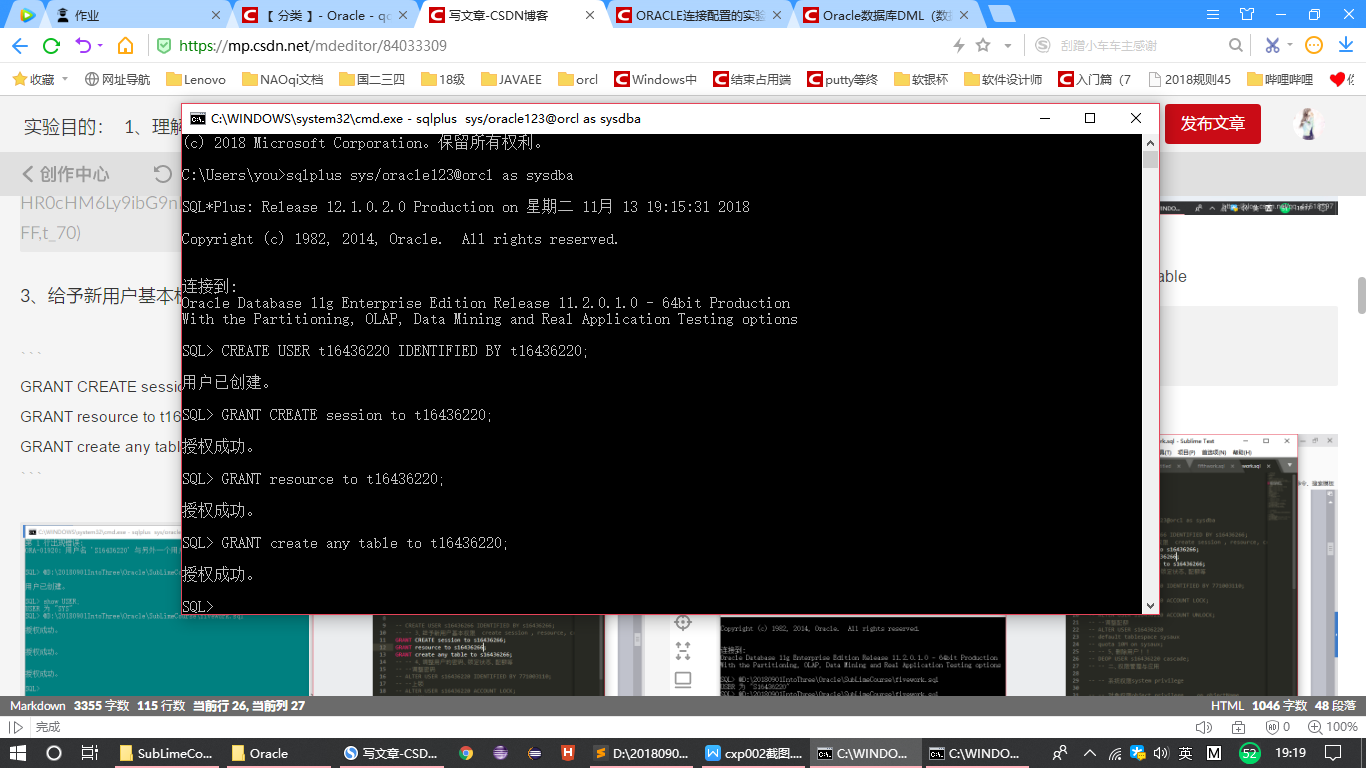Open the orcl bookmark folder
This screenshot has height=768, width=1366.
578,79
